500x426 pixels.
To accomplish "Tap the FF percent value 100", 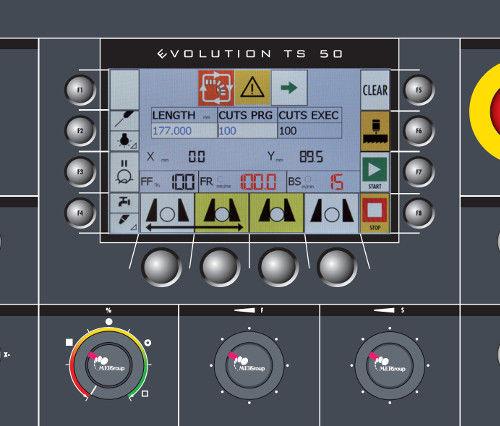I will click(183, 182).
